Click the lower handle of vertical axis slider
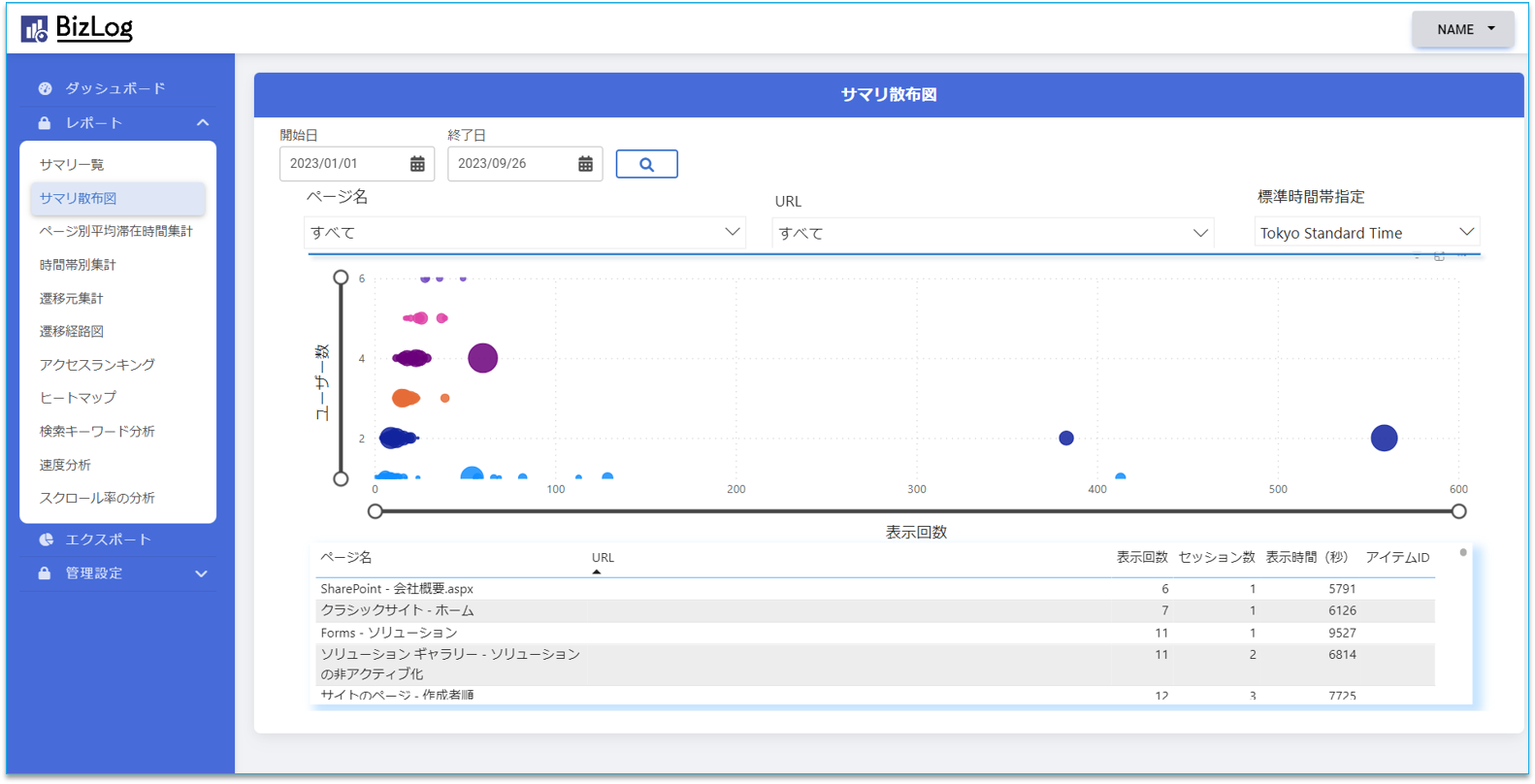Image resolution: width=1535 pixels, height=784 pixels. pos(341,478)
